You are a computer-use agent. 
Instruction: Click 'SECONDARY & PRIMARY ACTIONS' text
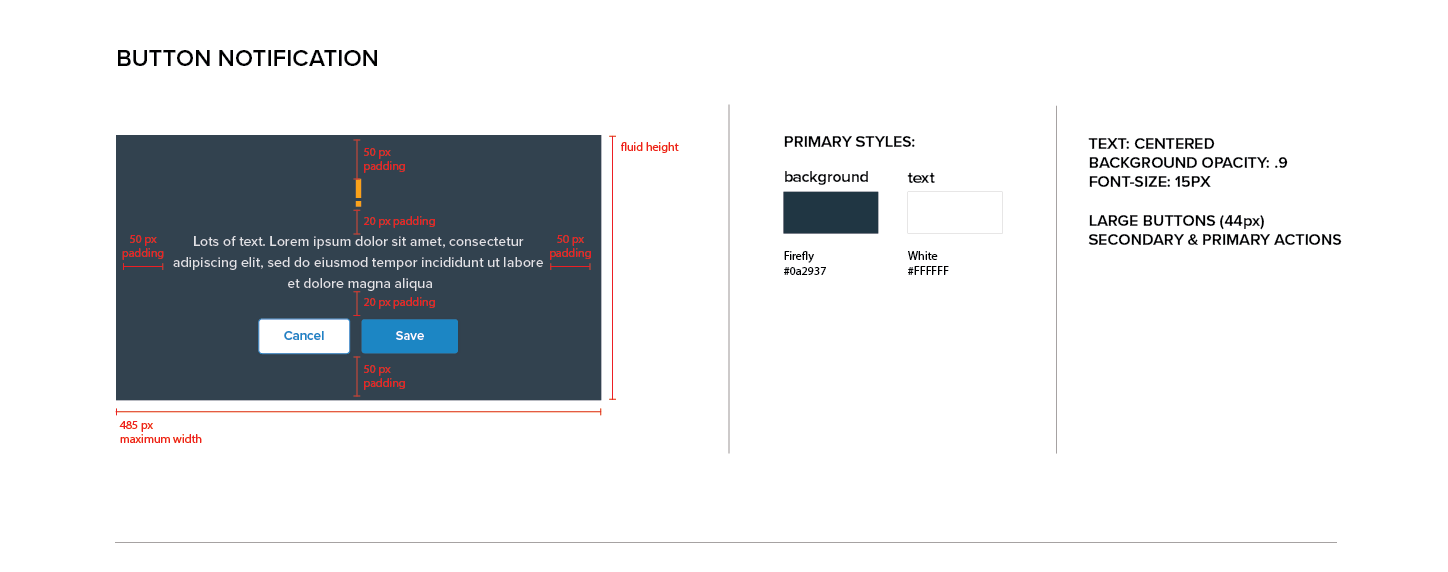coord(1214,240)
